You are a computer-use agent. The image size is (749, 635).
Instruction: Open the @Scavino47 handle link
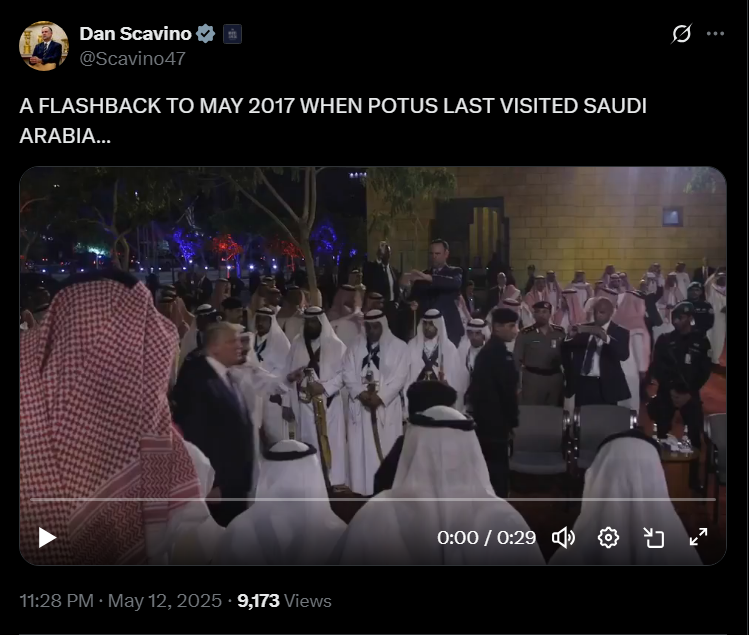point(132,59)
